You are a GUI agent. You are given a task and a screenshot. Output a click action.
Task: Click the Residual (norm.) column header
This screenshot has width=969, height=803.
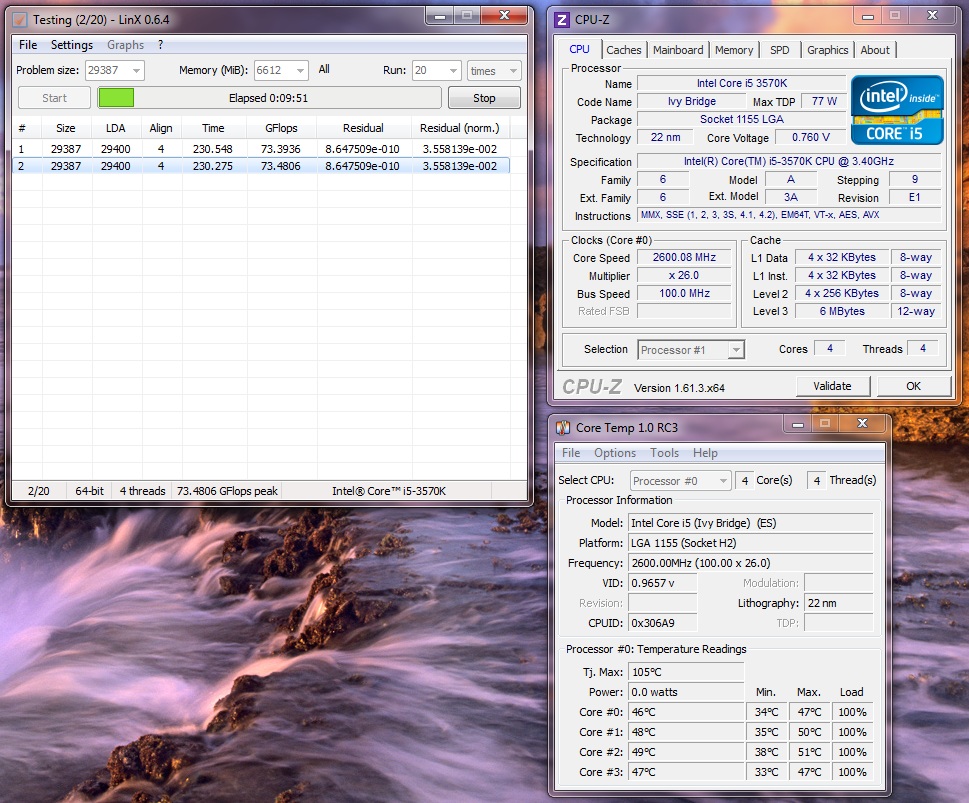[460, 128]
